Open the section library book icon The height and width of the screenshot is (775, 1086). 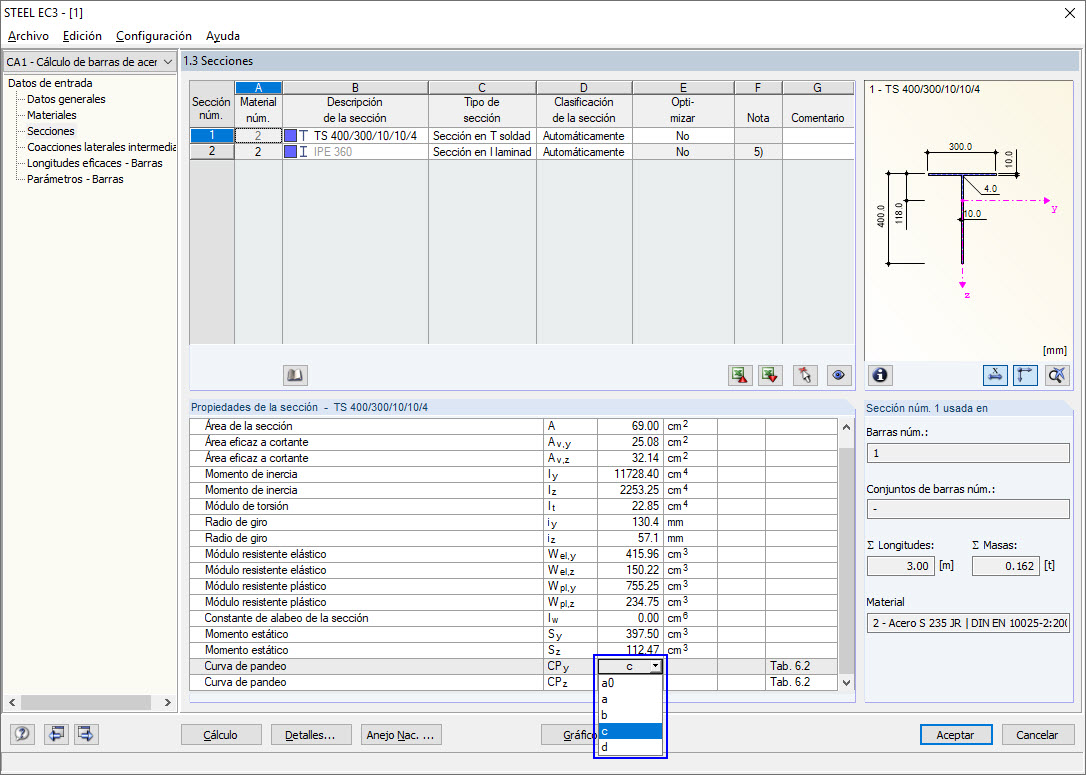coord(296,375)
